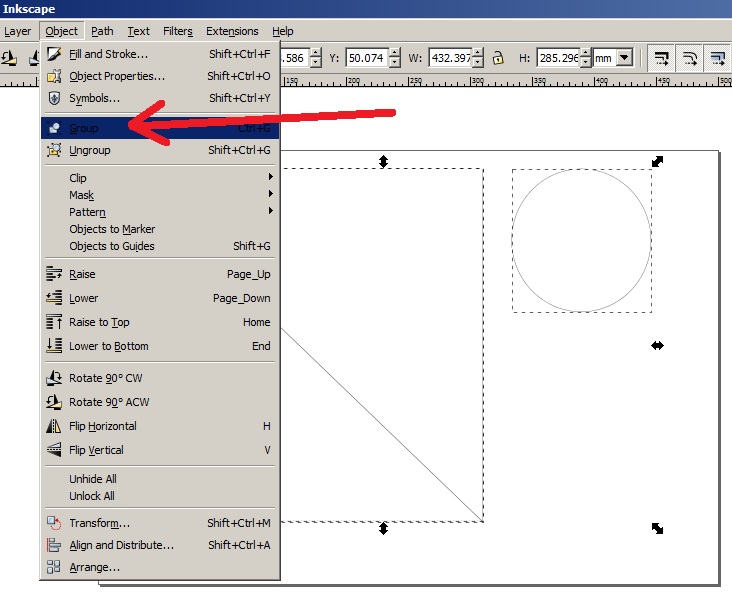732x597 pixels.
Task: Rotate selection 90° ACW
Action: [160, 402]
